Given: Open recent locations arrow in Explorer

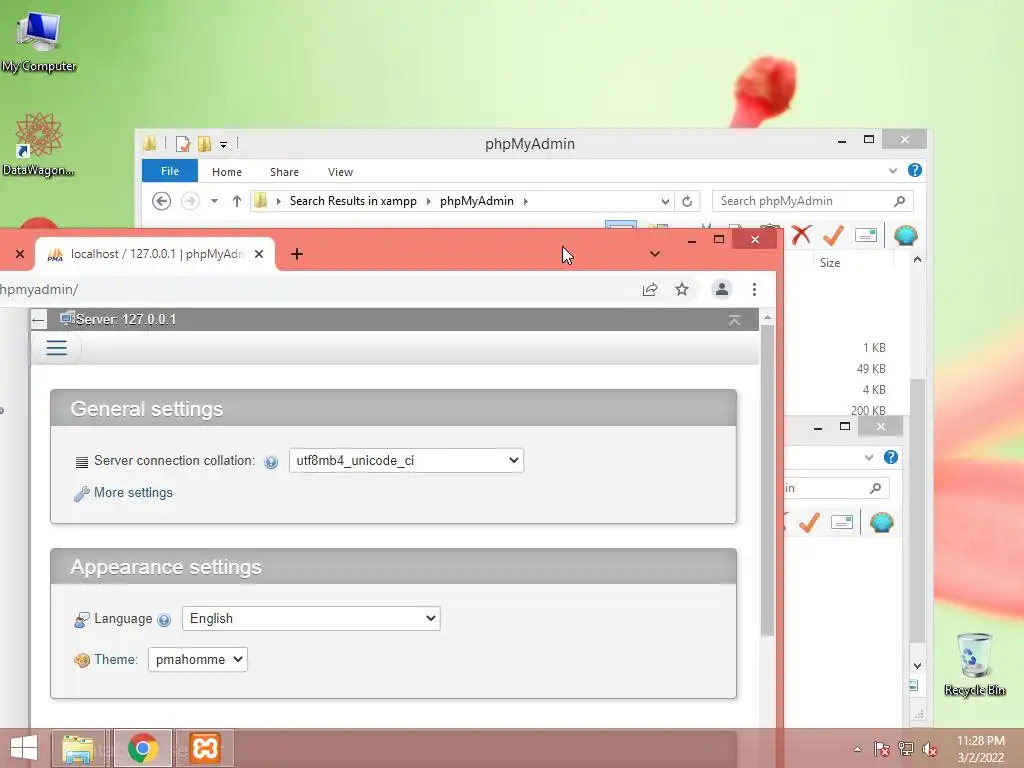Looking at the screenshot, I should pyautogui.click(x=214, y=201).
